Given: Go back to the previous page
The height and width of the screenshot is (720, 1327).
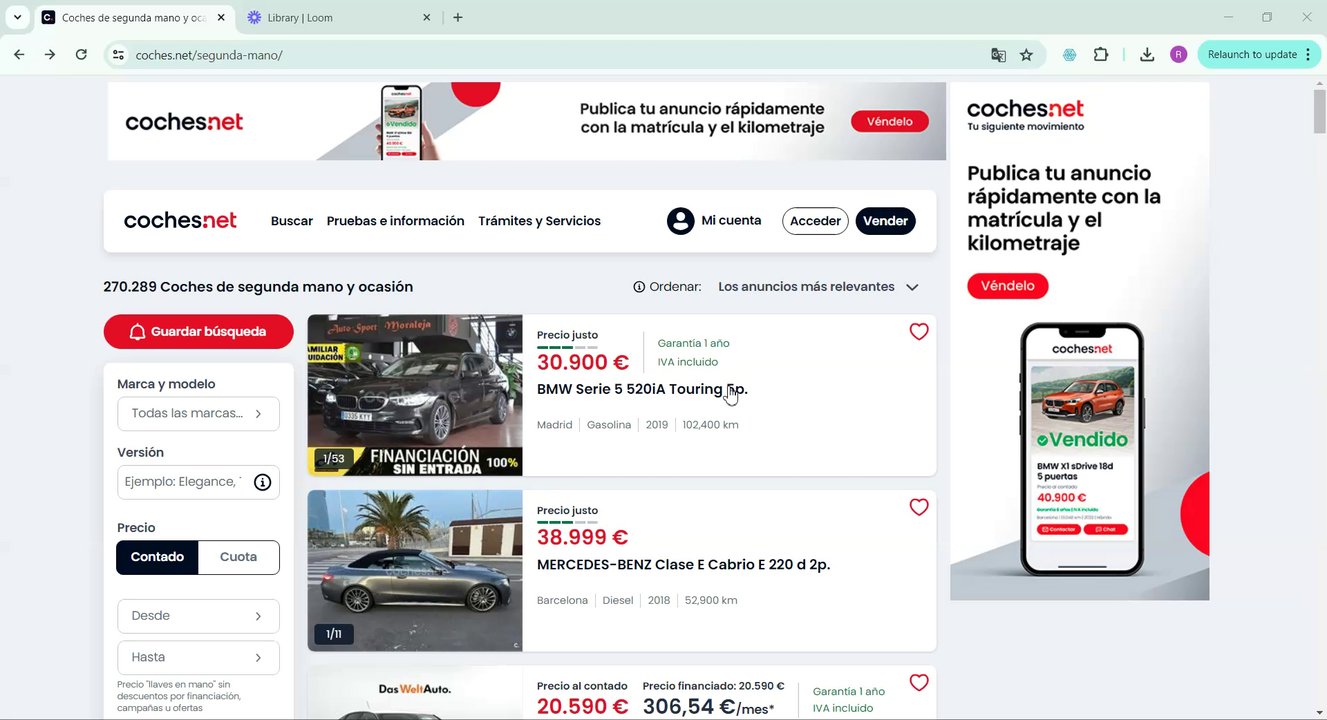Looking at the screenshot, I should (x=19, y=54).
